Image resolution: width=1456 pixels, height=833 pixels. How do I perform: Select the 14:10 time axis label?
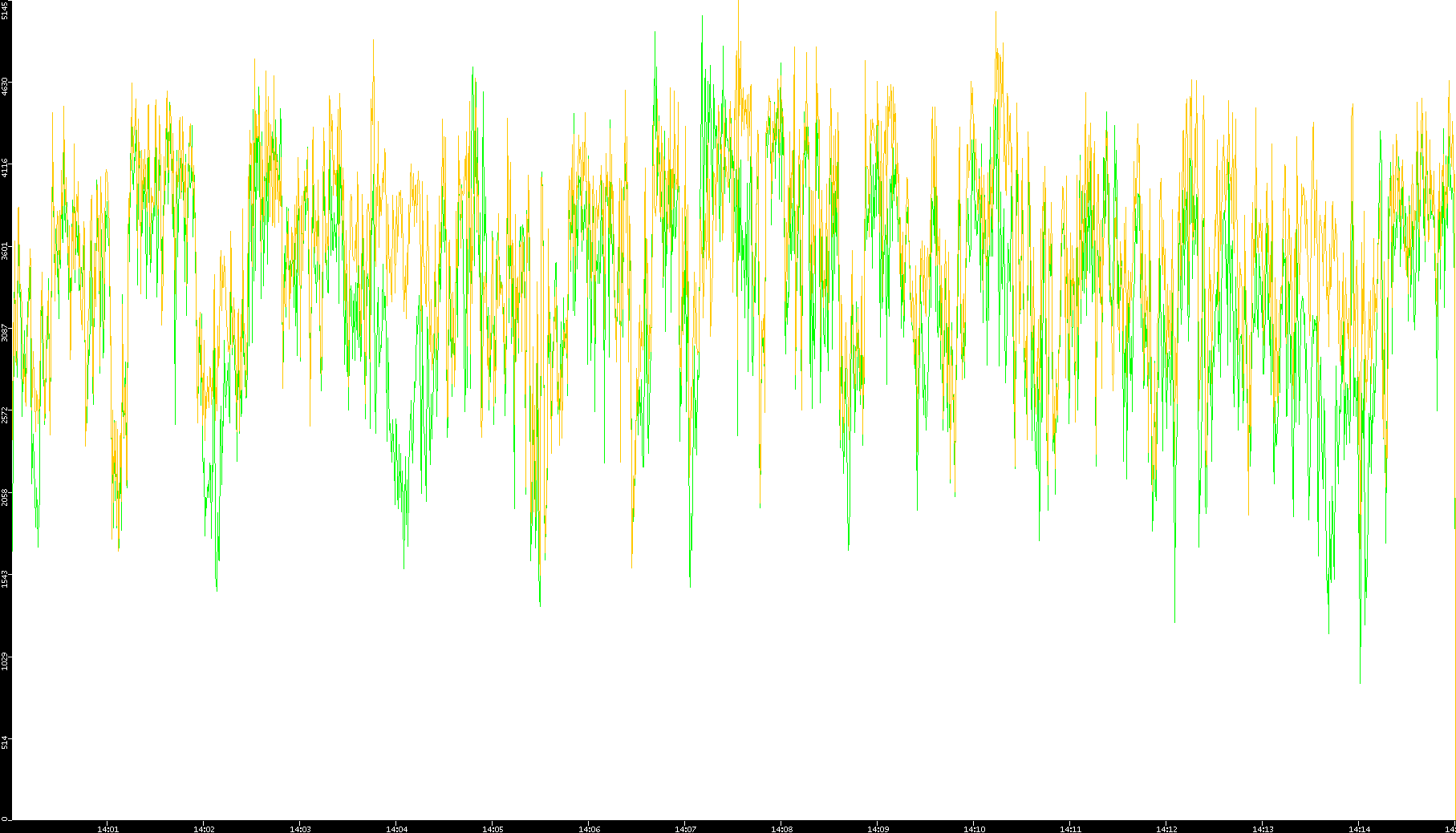coord(974,829)
